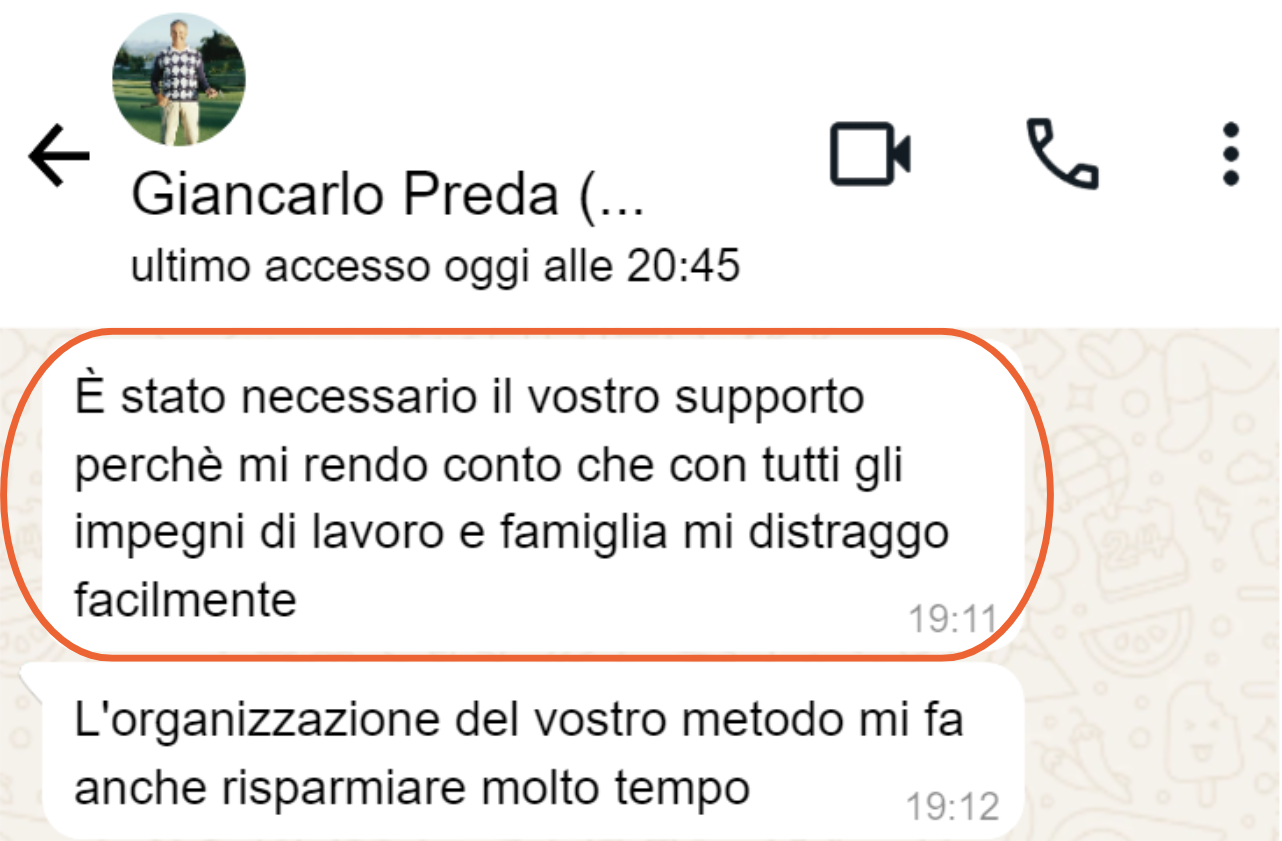The width and height of the screenshot is (1282, 841).
Task: Click the word 'facilmente' in highlighted message
Action: click(186, 600)
